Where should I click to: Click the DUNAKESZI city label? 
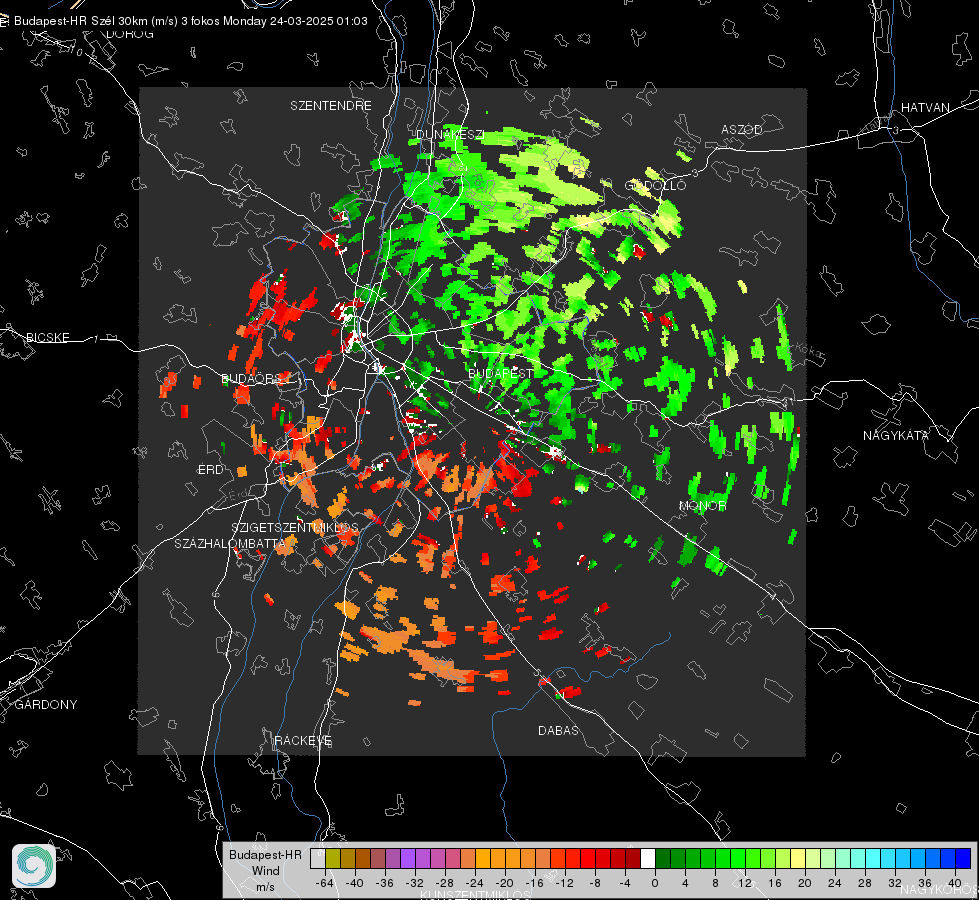point(450,134)
